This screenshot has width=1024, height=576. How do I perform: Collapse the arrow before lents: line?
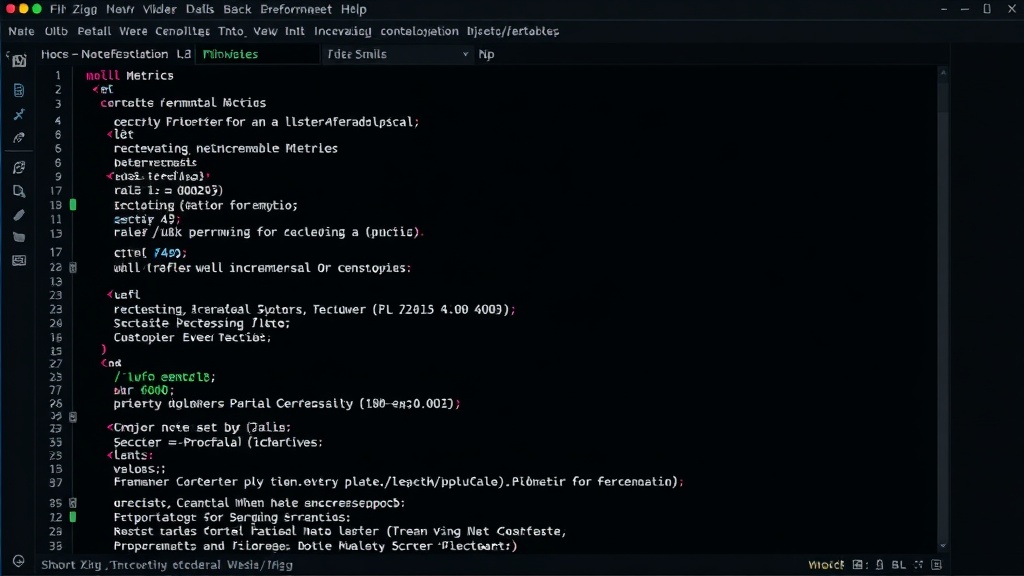110,456
